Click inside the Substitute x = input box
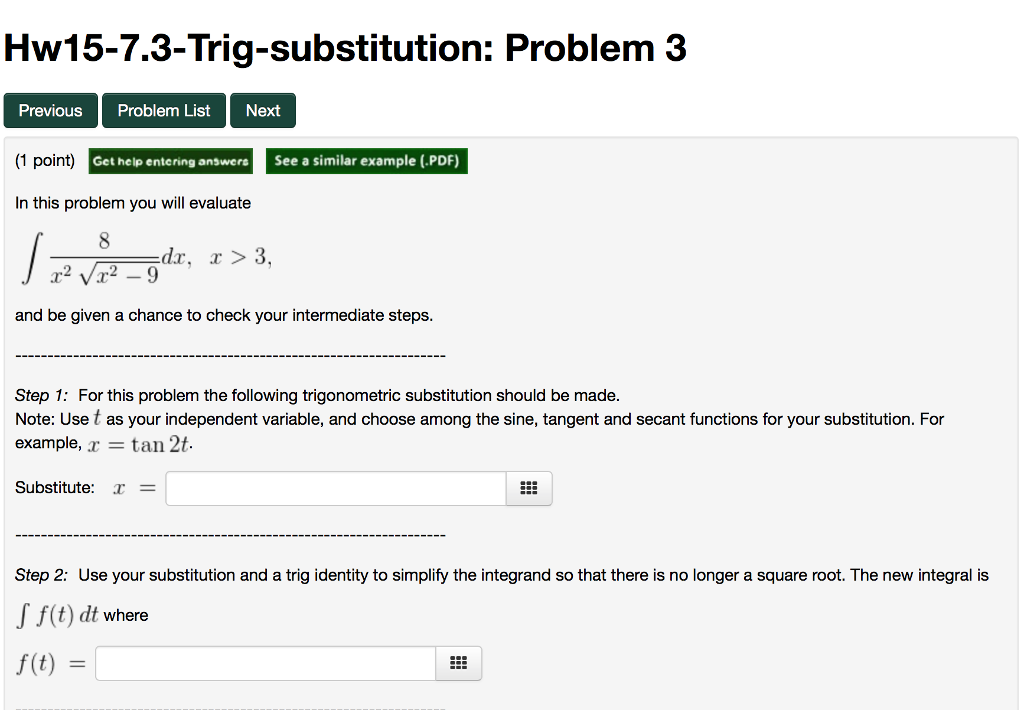 (335, 488)
